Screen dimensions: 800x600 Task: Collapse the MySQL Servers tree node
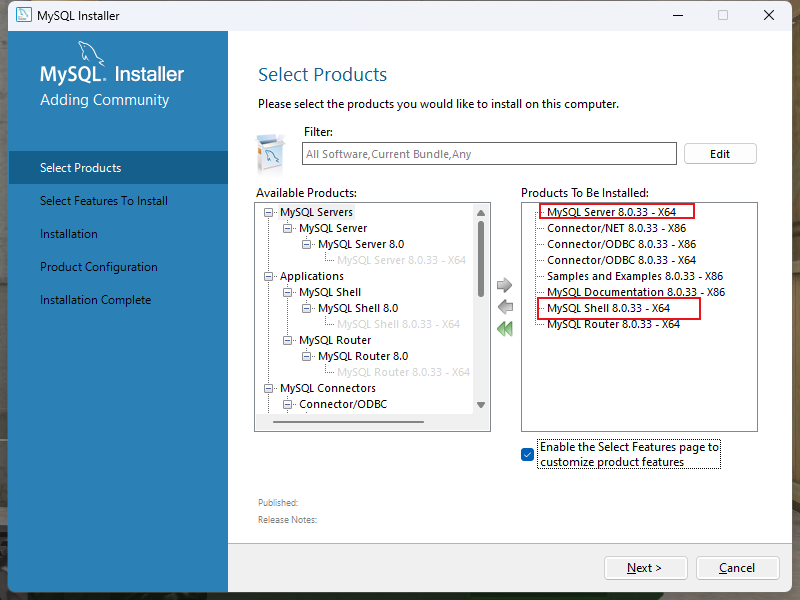(x=268, y=212)
